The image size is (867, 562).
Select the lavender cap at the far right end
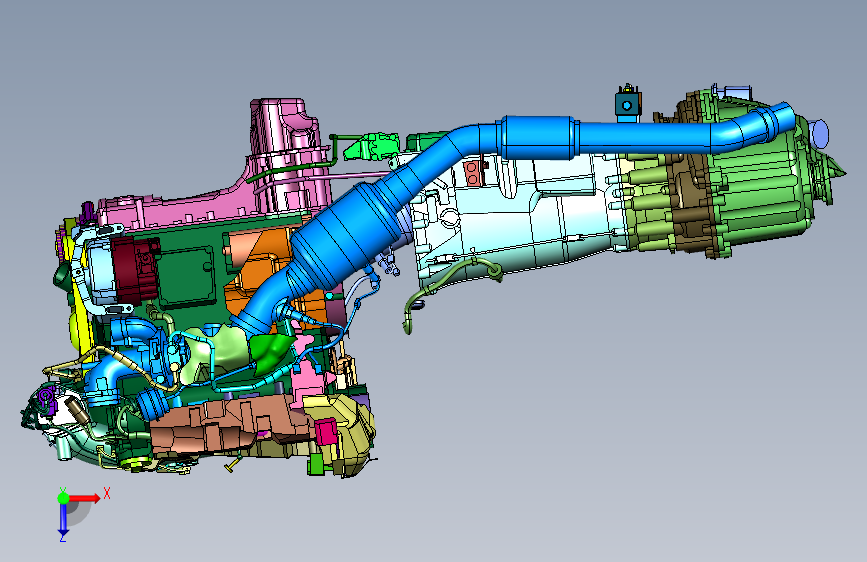pyautogui.click(x=819, y=134)
